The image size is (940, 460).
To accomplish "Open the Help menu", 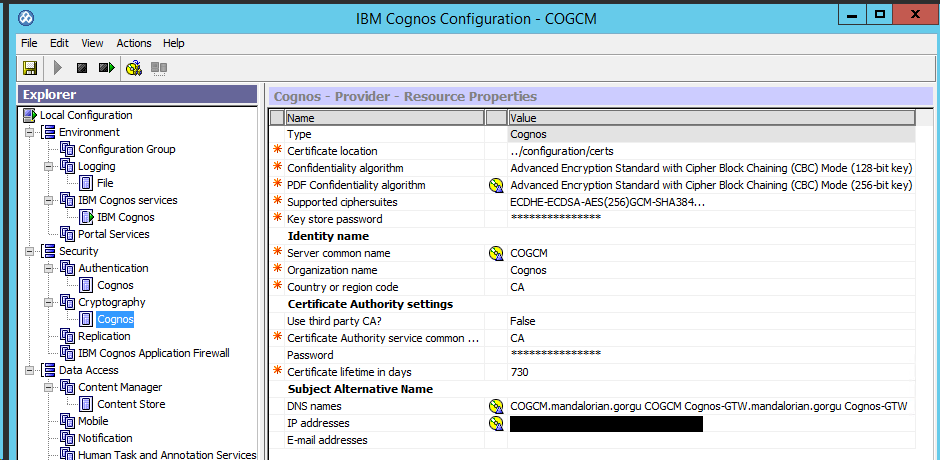I will tap(173, 43).
